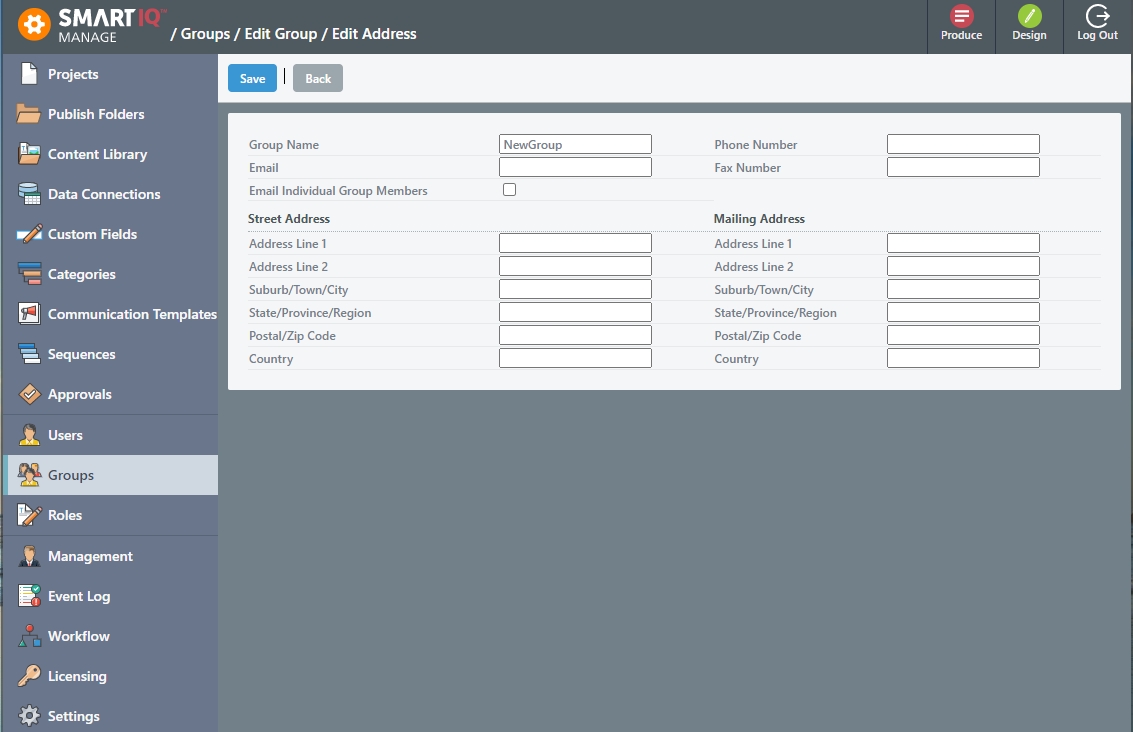Click the Fax Number label
This screenshot has width=1133, height=732.
(x=747, y=168)
